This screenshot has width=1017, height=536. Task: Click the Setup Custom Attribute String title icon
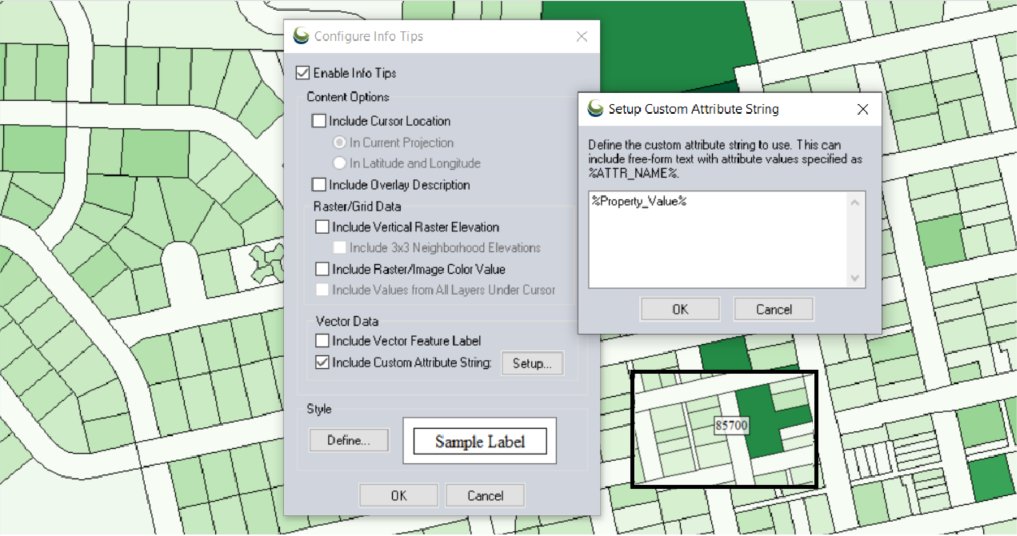(x=595, y=108)
